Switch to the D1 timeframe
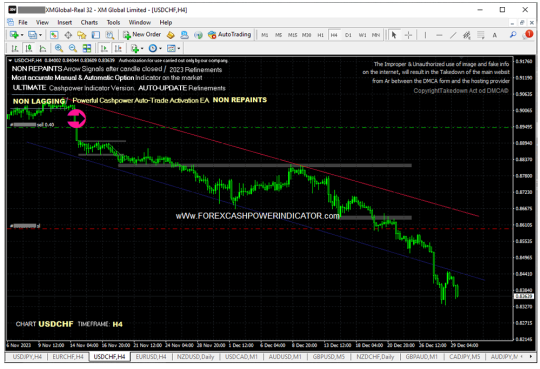540x369 pixels. coord(348,35)
